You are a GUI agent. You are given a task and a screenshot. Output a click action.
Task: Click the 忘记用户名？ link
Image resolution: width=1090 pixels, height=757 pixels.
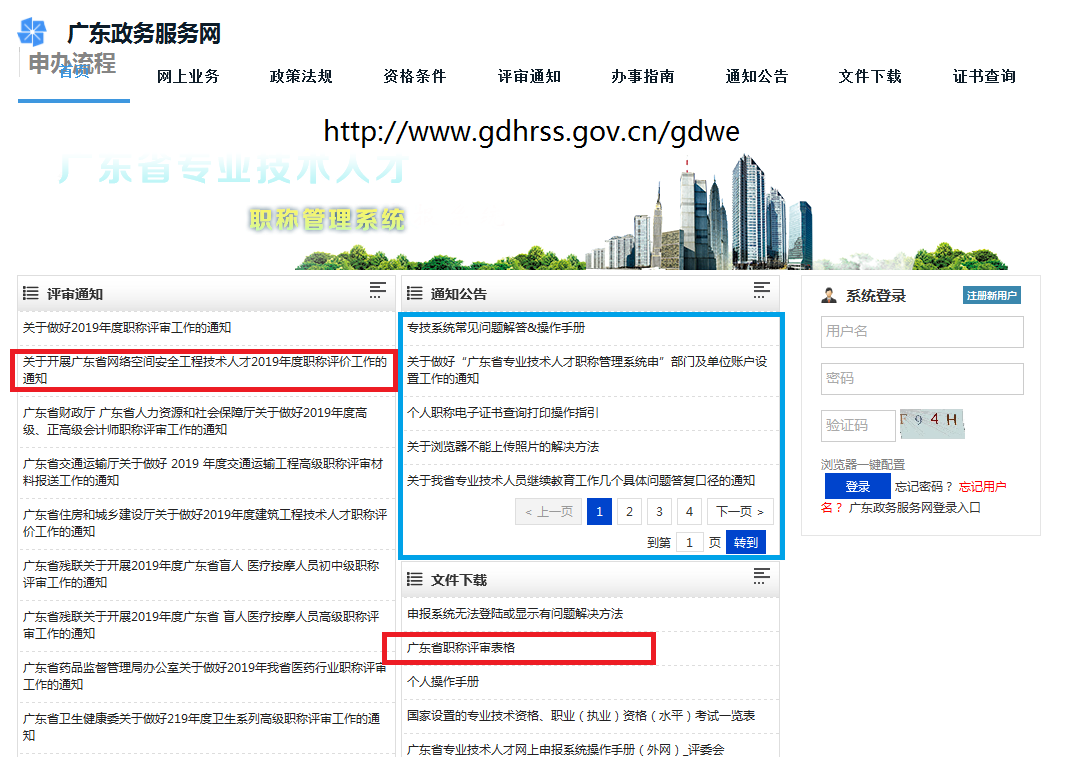[982, 487]
